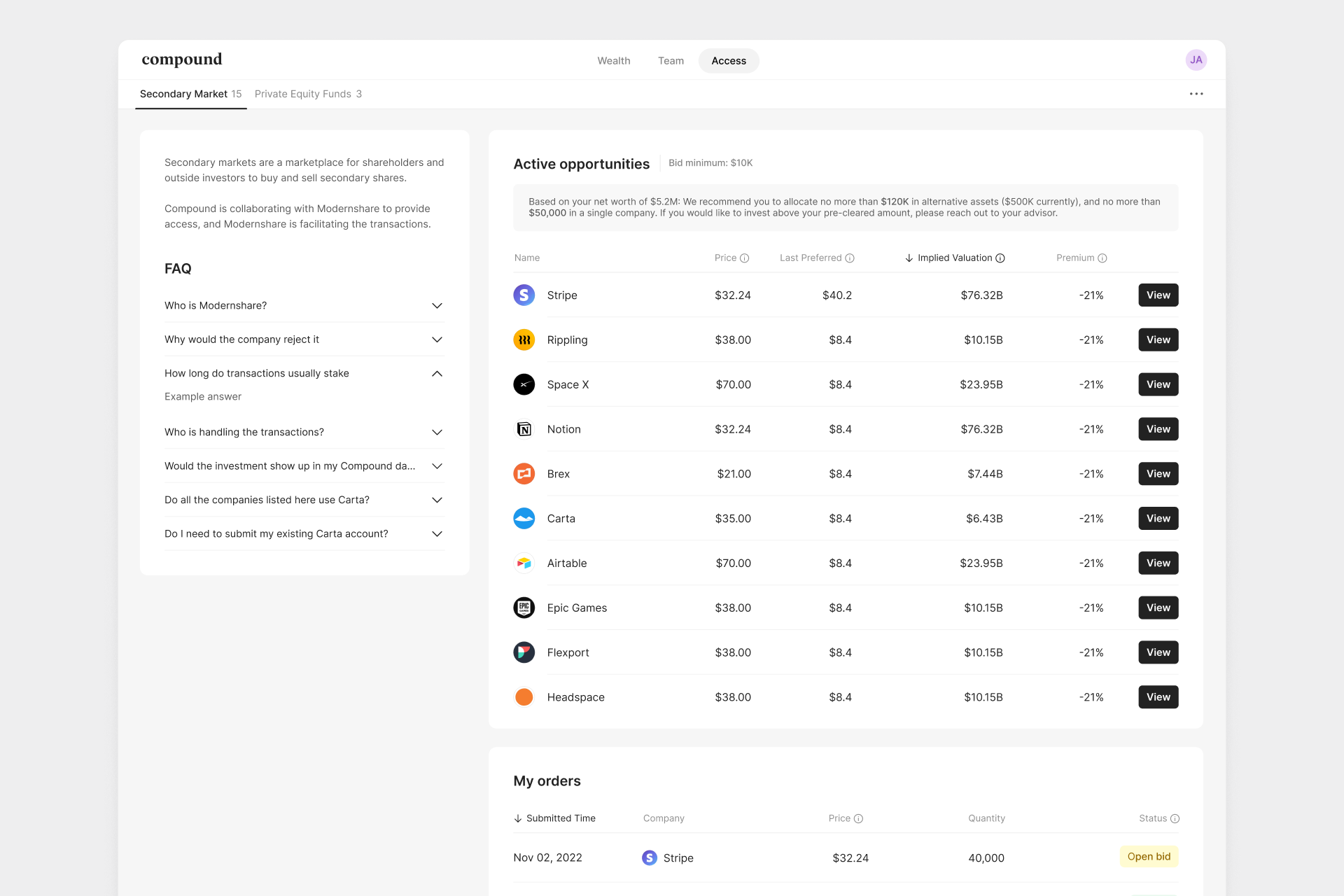The width and height of the screenshot is (1344, 896).
Task: Click the Brex logo icon
Action: (524, 474)
